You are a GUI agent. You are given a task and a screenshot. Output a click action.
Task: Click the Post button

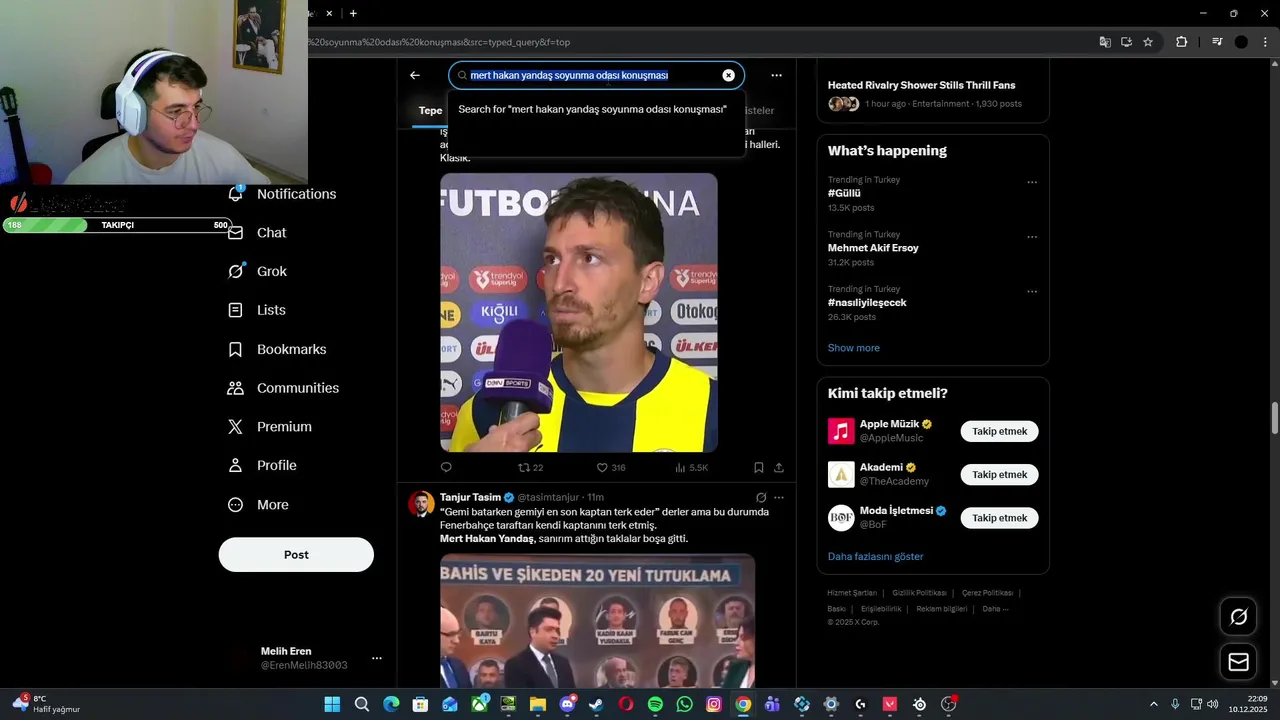296,554
